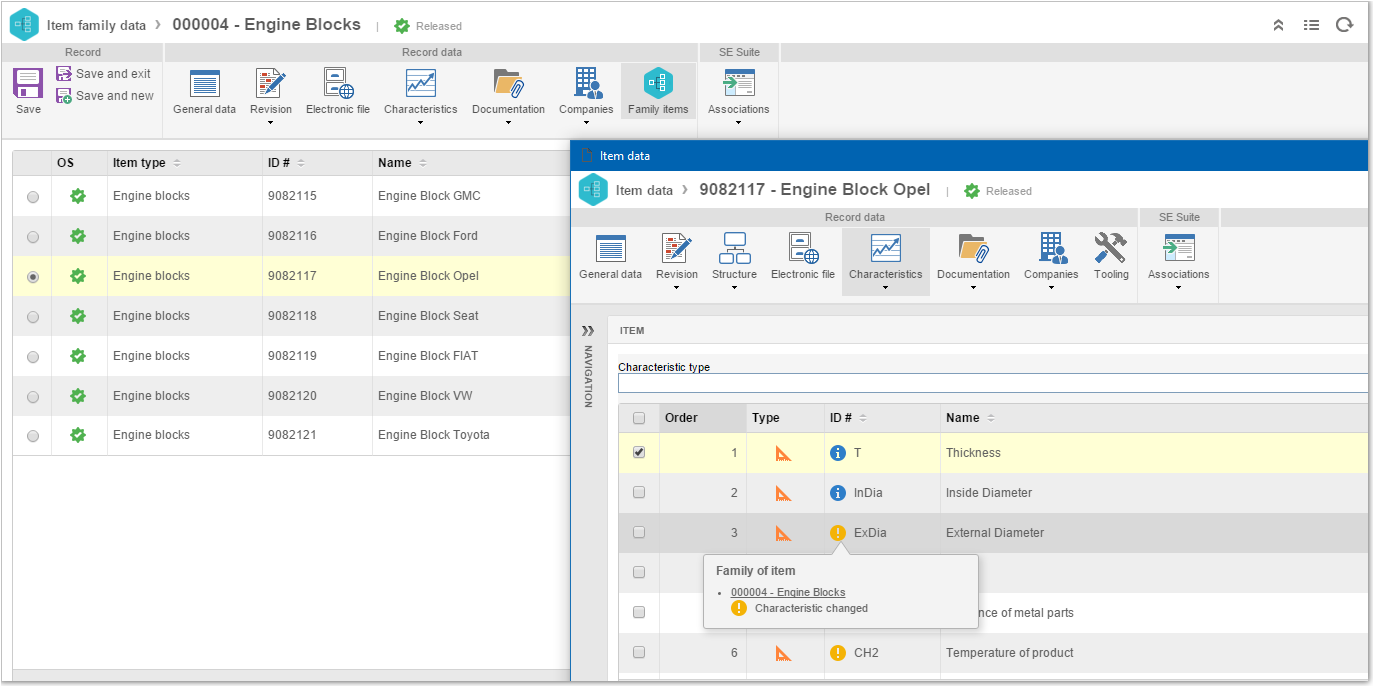
Task: Click the Characteristic type input field
Action: [992, 383]
